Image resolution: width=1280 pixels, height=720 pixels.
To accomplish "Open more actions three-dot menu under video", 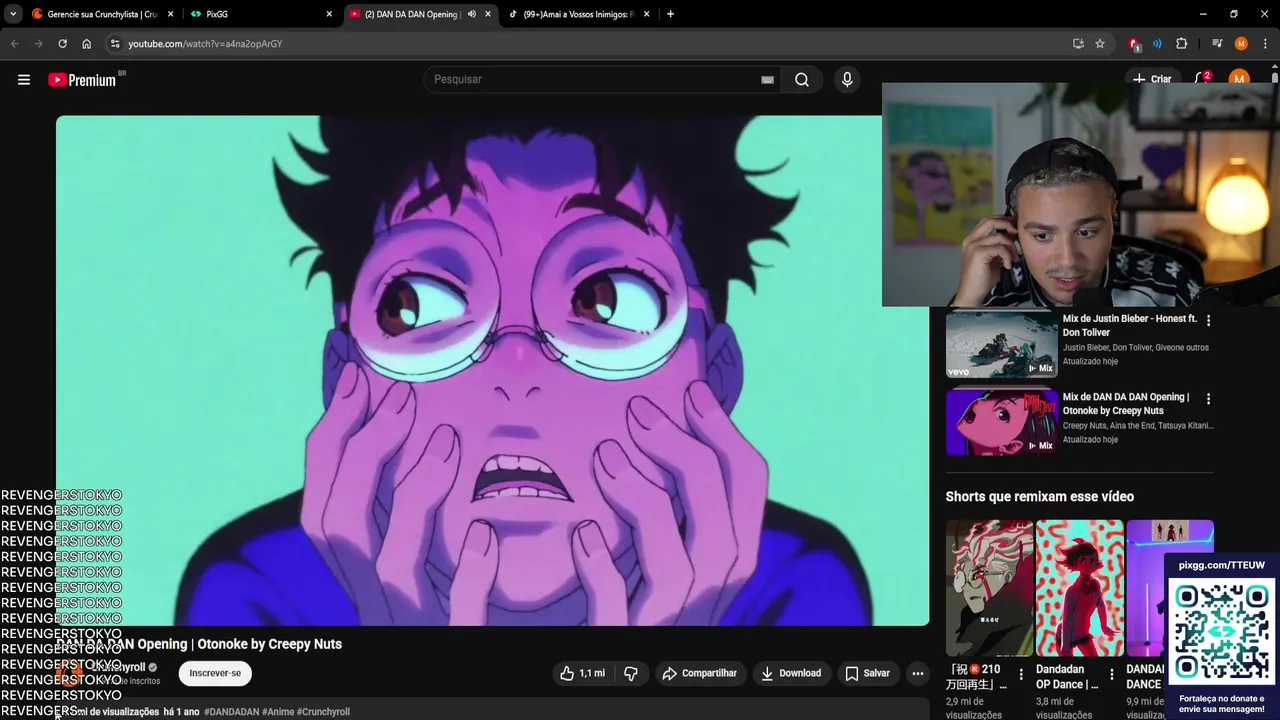I will point(917,673).
